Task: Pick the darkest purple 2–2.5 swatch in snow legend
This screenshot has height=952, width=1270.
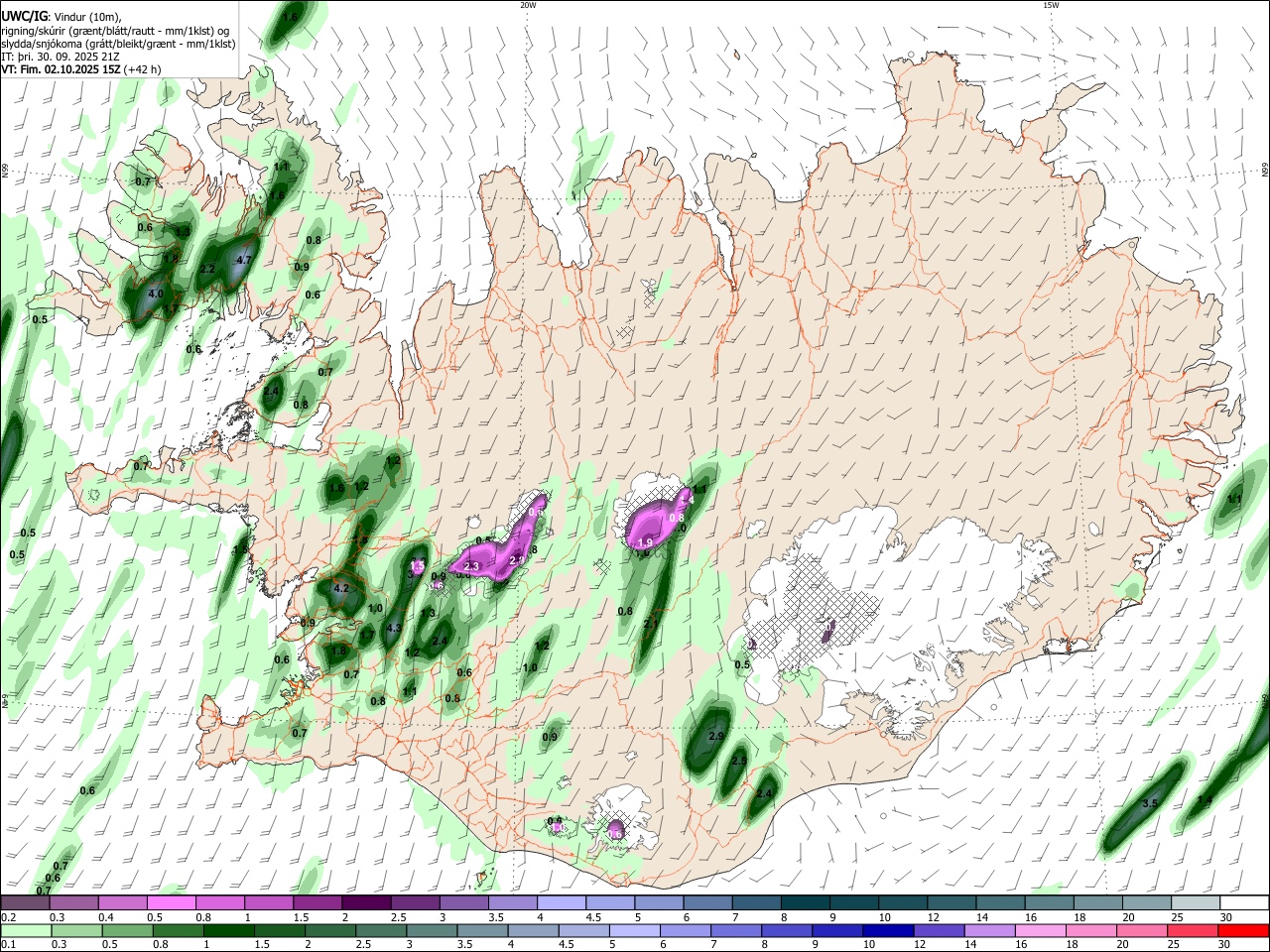Action: [x=365, y=902]
